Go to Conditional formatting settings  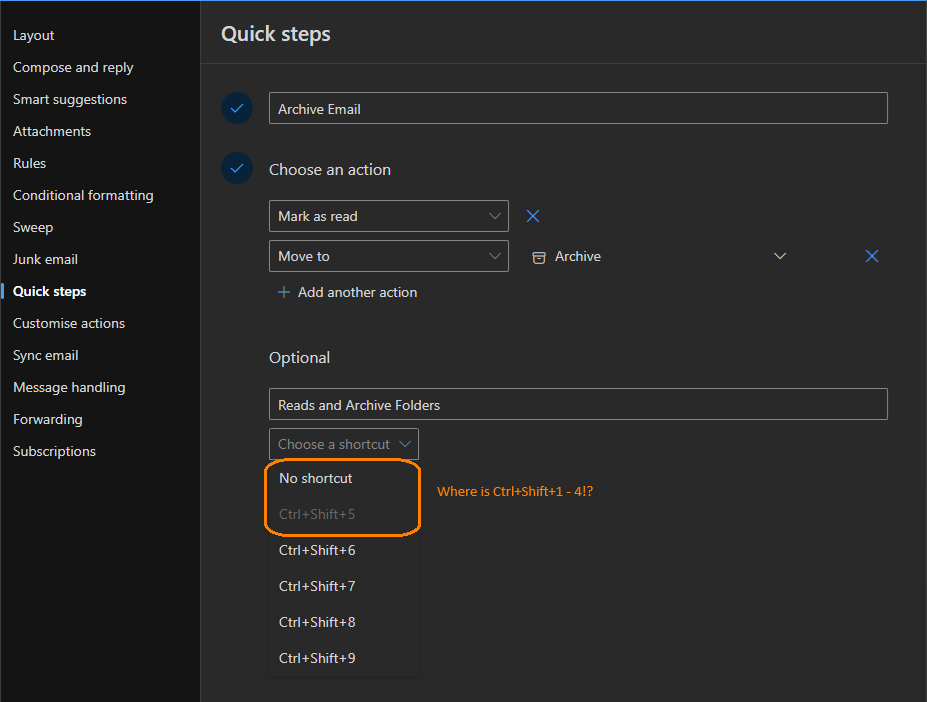(x=83, y=195)
